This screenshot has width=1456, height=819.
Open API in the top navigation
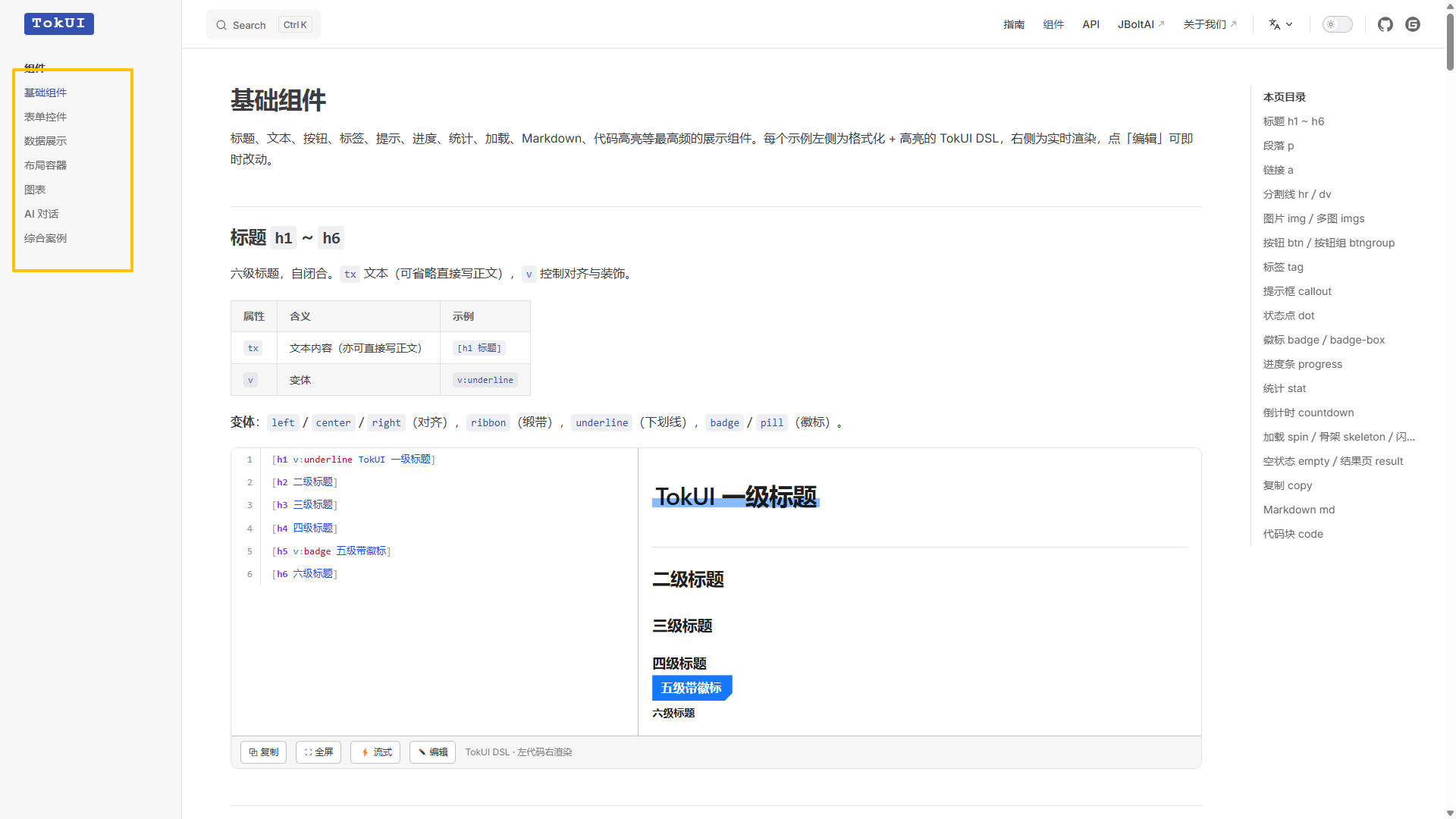[x=1090, y=24]
